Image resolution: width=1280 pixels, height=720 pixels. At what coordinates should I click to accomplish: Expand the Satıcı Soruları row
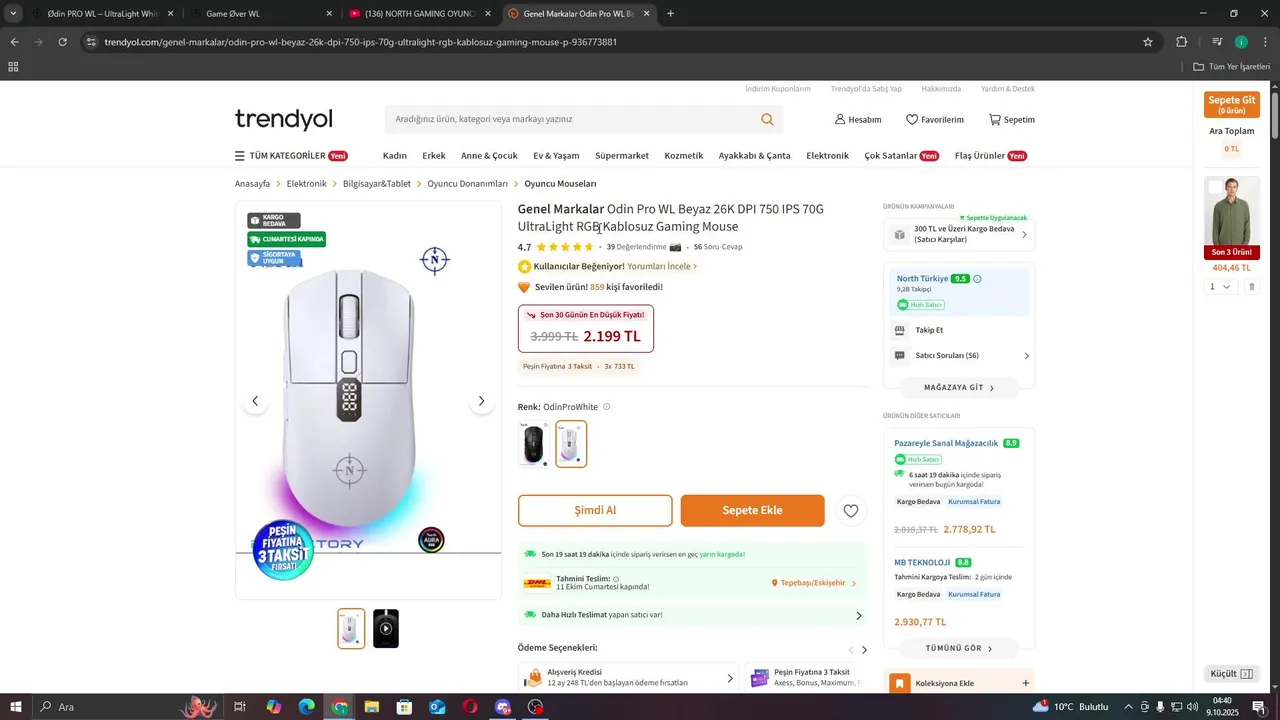coord(960,356)
